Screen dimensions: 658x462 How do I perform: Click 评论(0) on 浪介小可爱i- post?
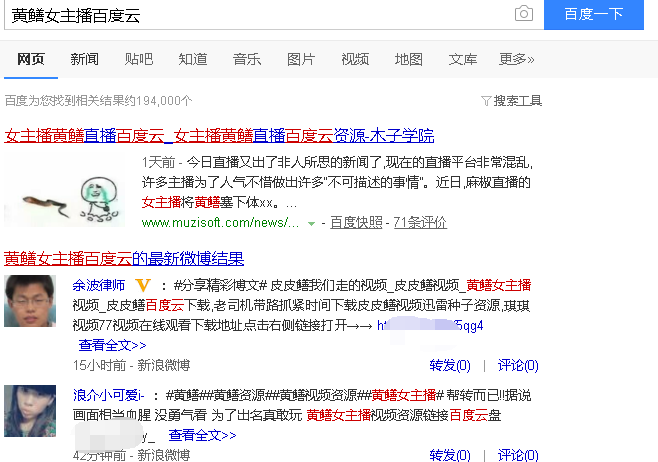[x=518, y=455]
